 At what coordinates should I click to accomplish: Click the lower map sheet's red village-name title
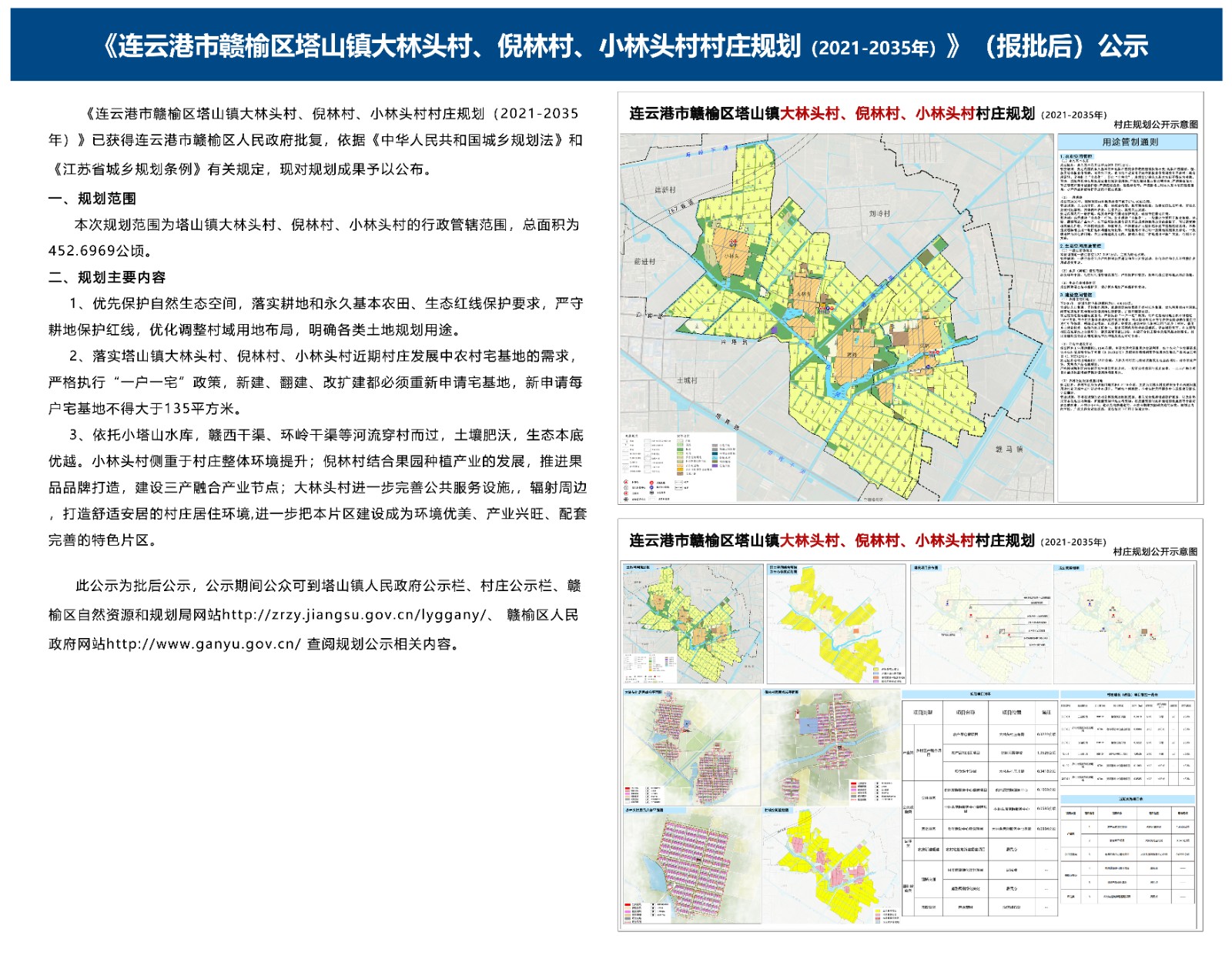pos(878,540)
